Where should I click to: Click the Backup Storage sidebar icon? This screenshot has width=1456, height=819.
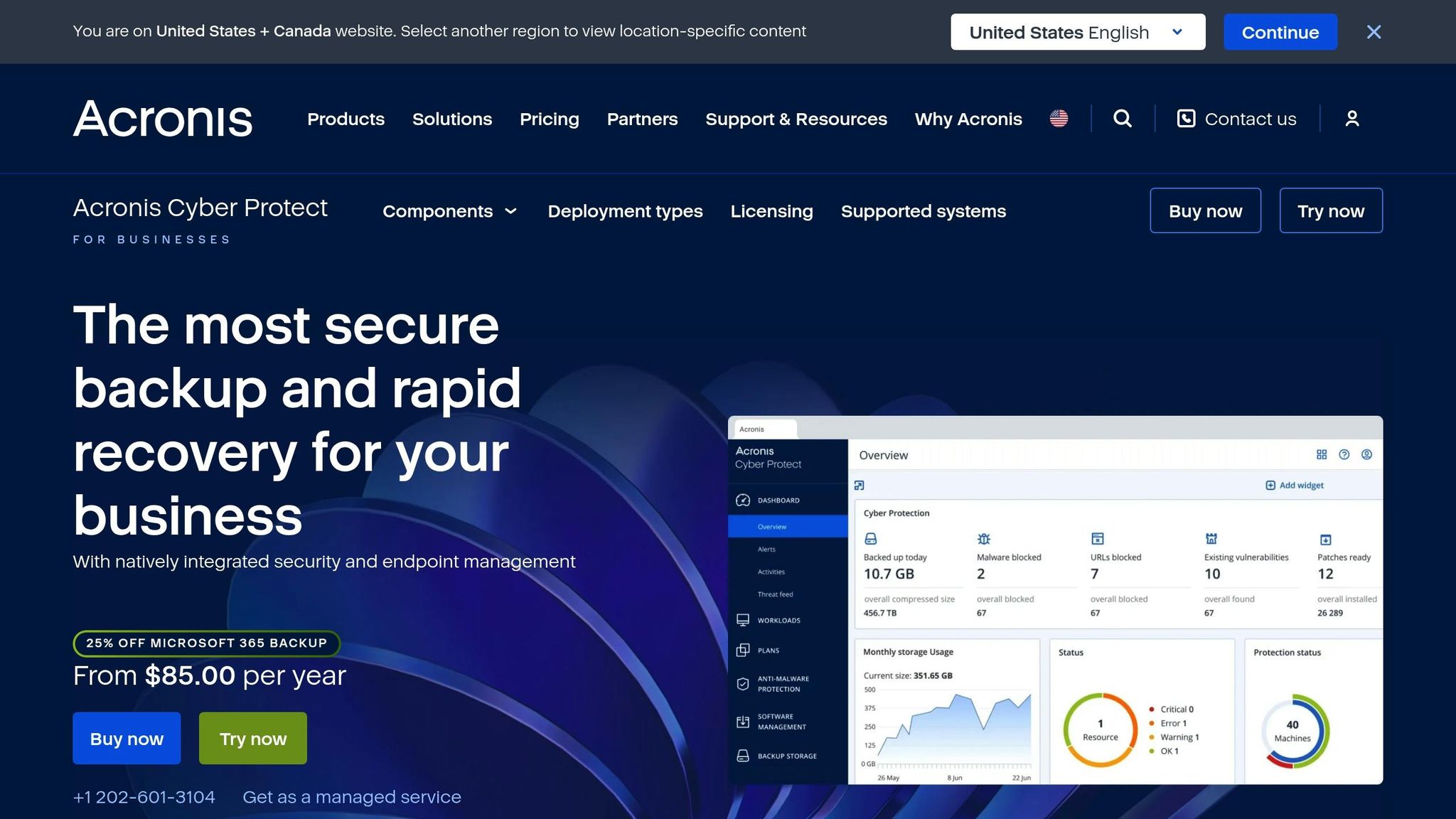742,755
